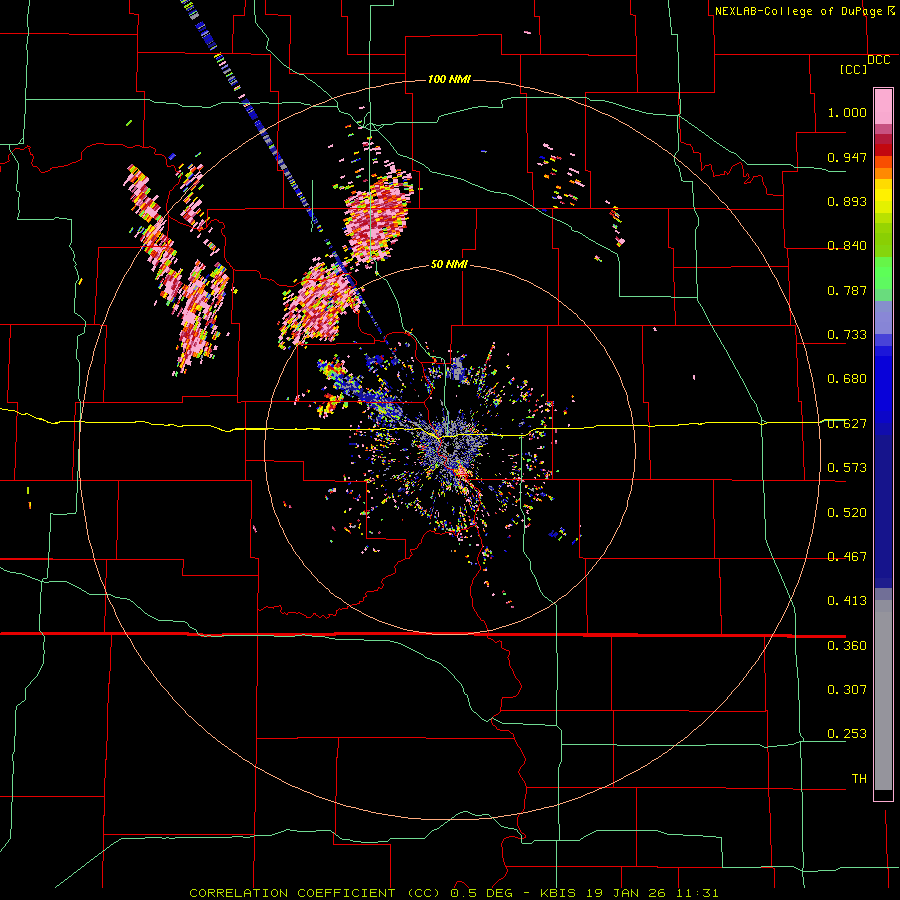The image size is (900, 900).
Task: Click the 0.733 scale value
Action: point(847,335)
